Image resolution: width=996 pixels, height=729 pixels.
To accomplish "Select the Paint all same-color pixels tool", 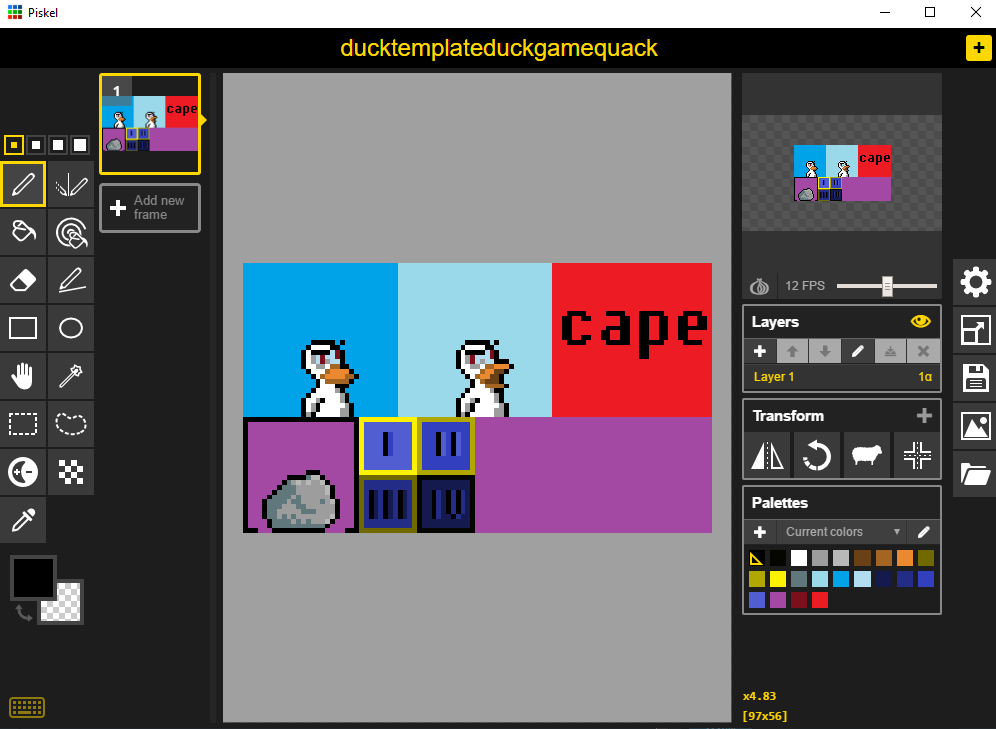I will [x=71, y=232].
